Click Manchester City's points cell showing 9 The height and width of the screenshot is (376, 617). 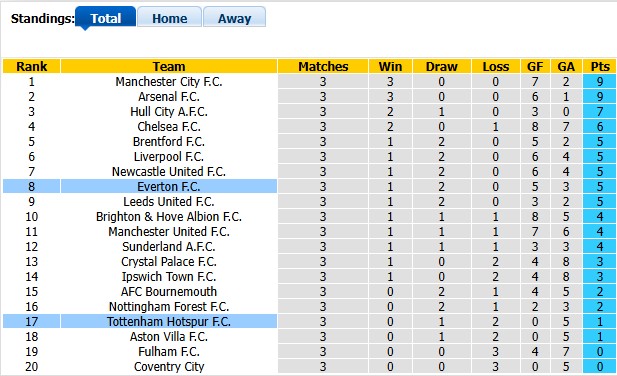point(600,81)
